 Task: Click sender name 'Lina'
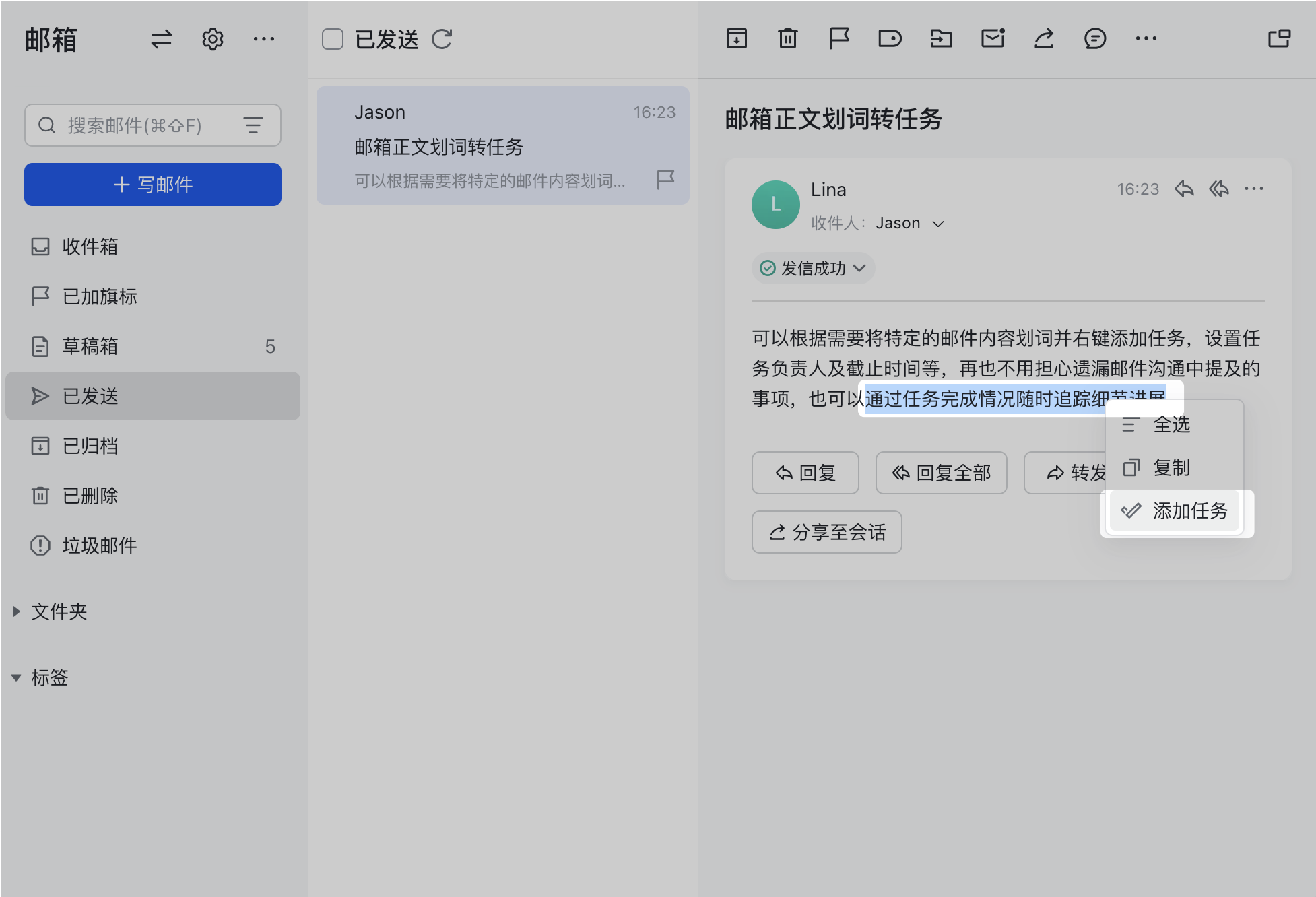(828, 190)
